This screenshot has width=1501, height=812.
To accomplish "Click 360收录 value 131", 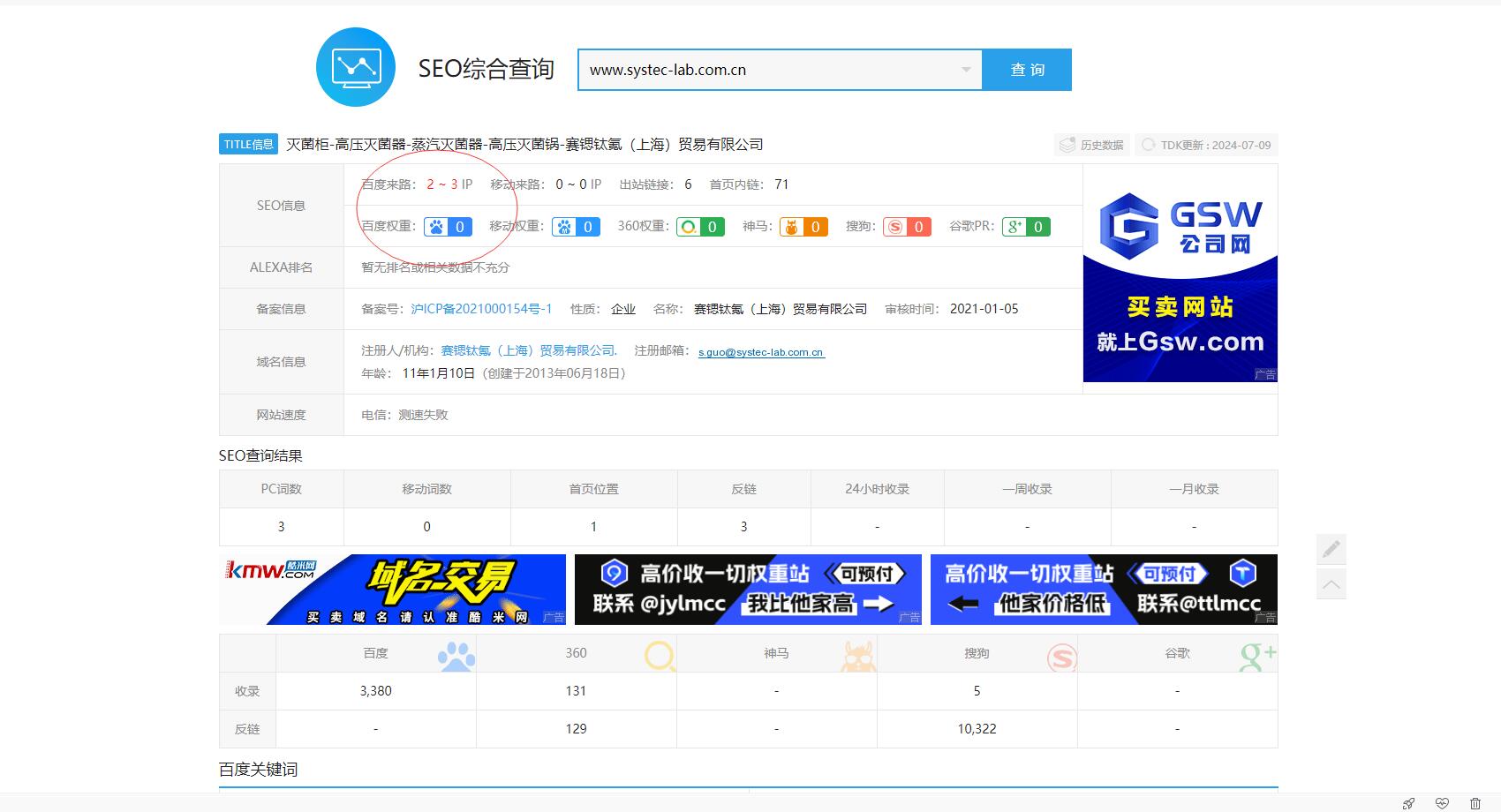I will point(576,691).
